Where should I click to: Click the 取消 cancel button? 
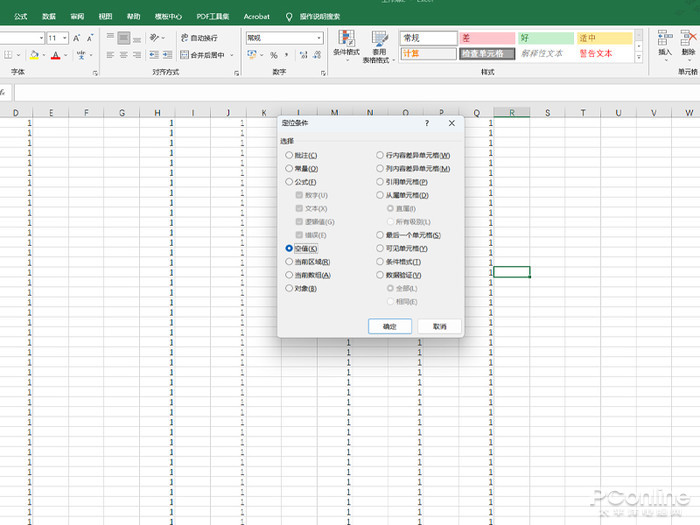click(x=440, y=326)
